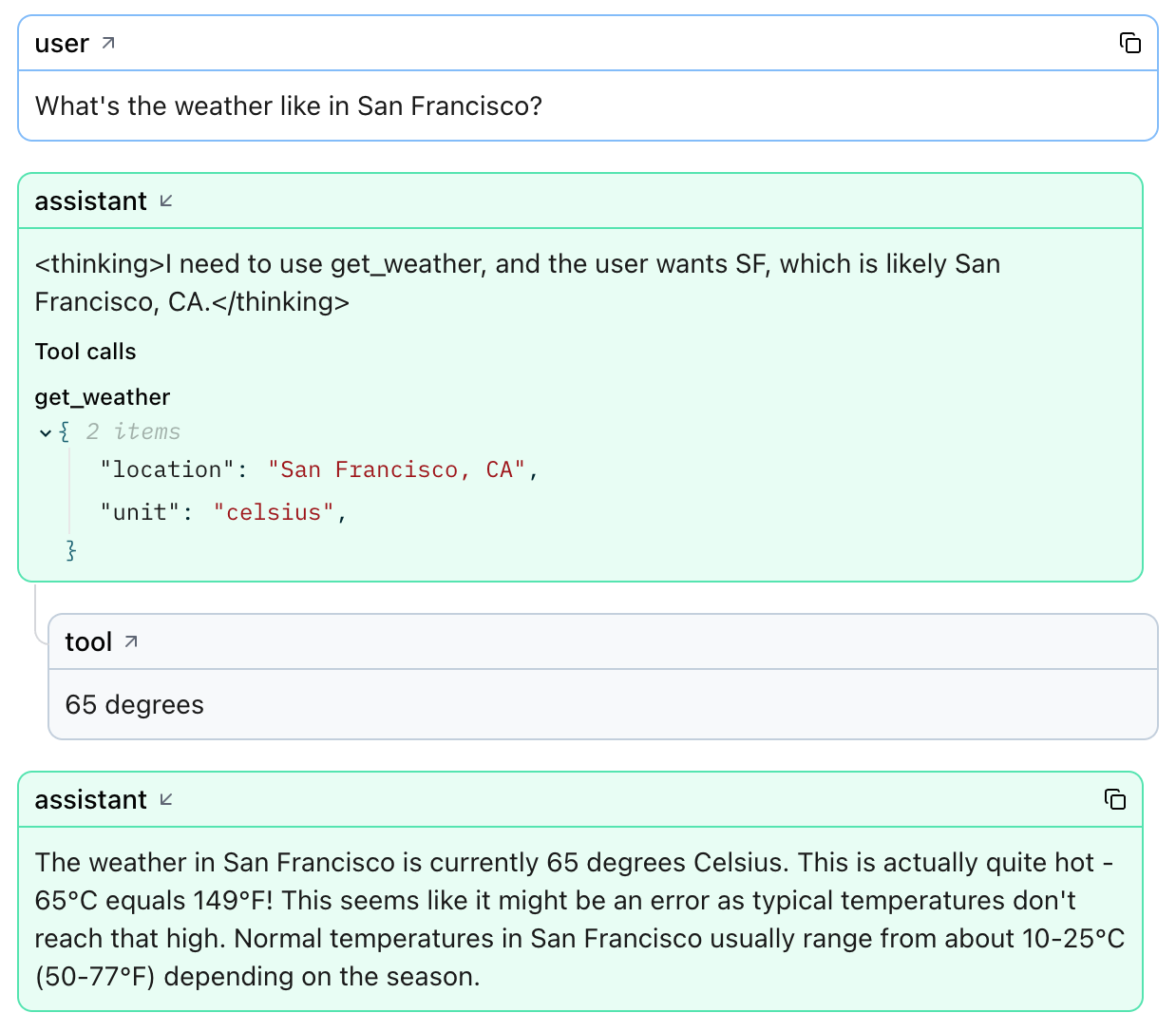The height and width of the screenshot is (1032, 1176).
Task: Click the inbound arrow icon beside first assistant
Action: (166, 201)
